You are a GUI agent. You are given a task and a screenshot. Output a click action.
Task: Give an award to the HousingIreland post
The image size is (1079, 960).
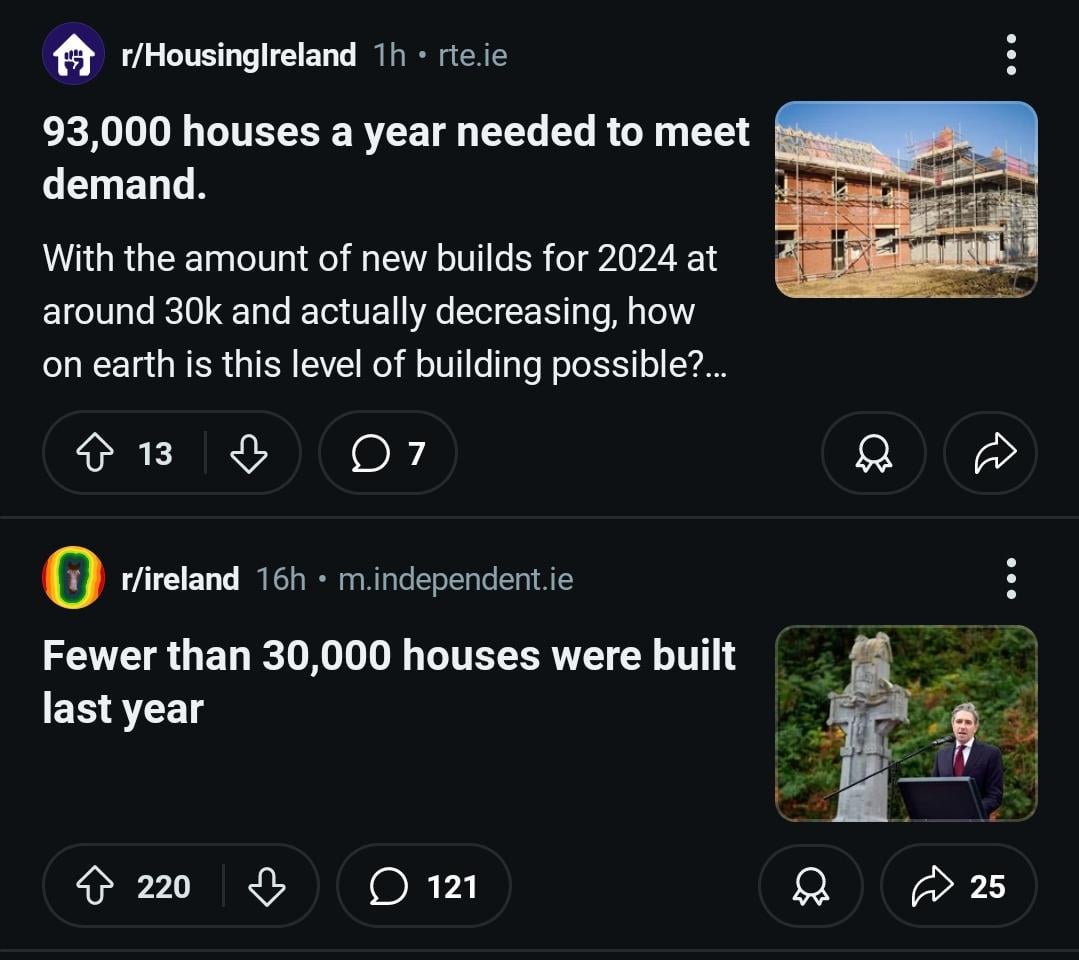click(x=873, y=453)
